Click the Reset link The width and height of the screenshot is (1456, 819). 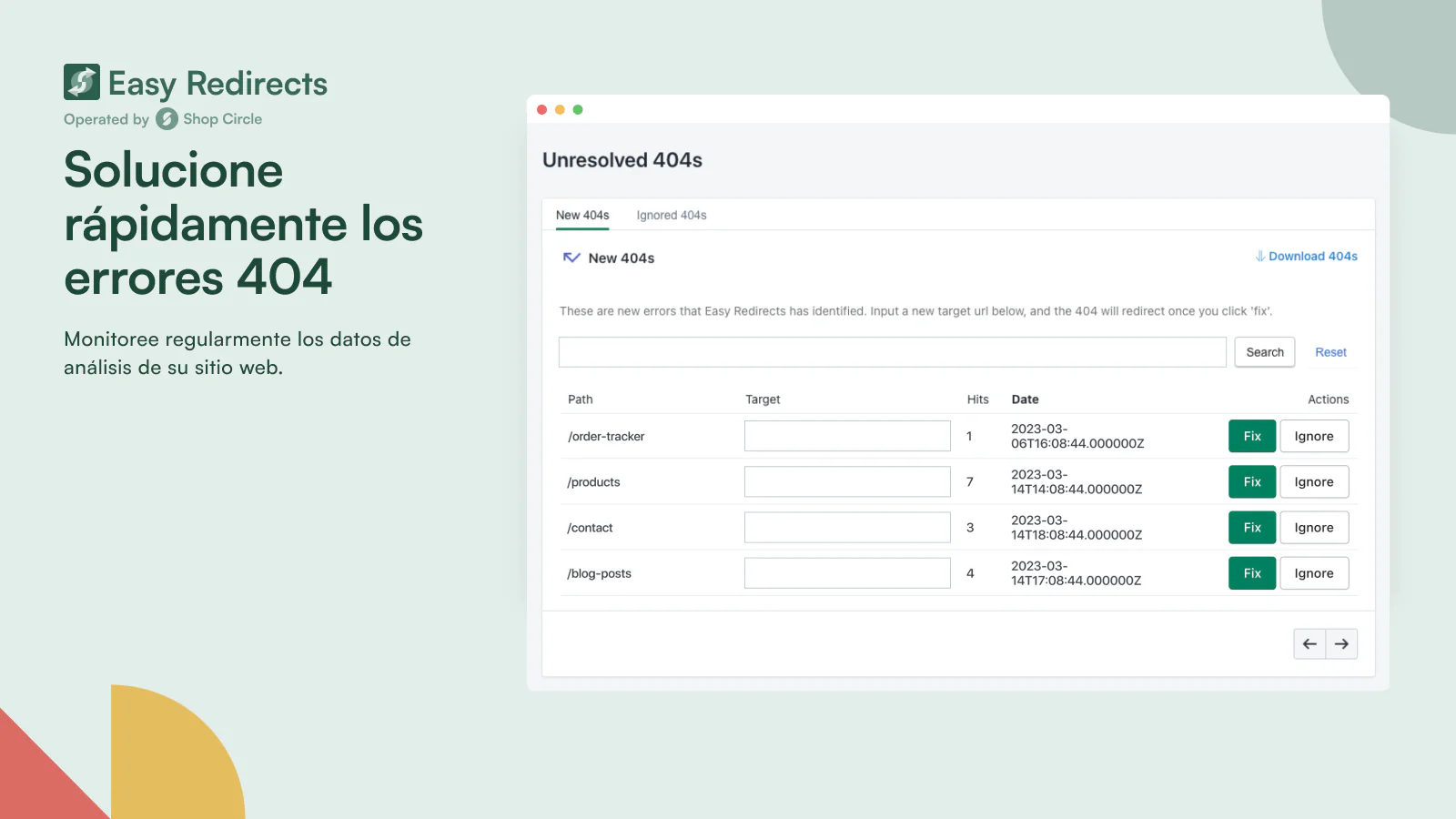point(1330,352)
